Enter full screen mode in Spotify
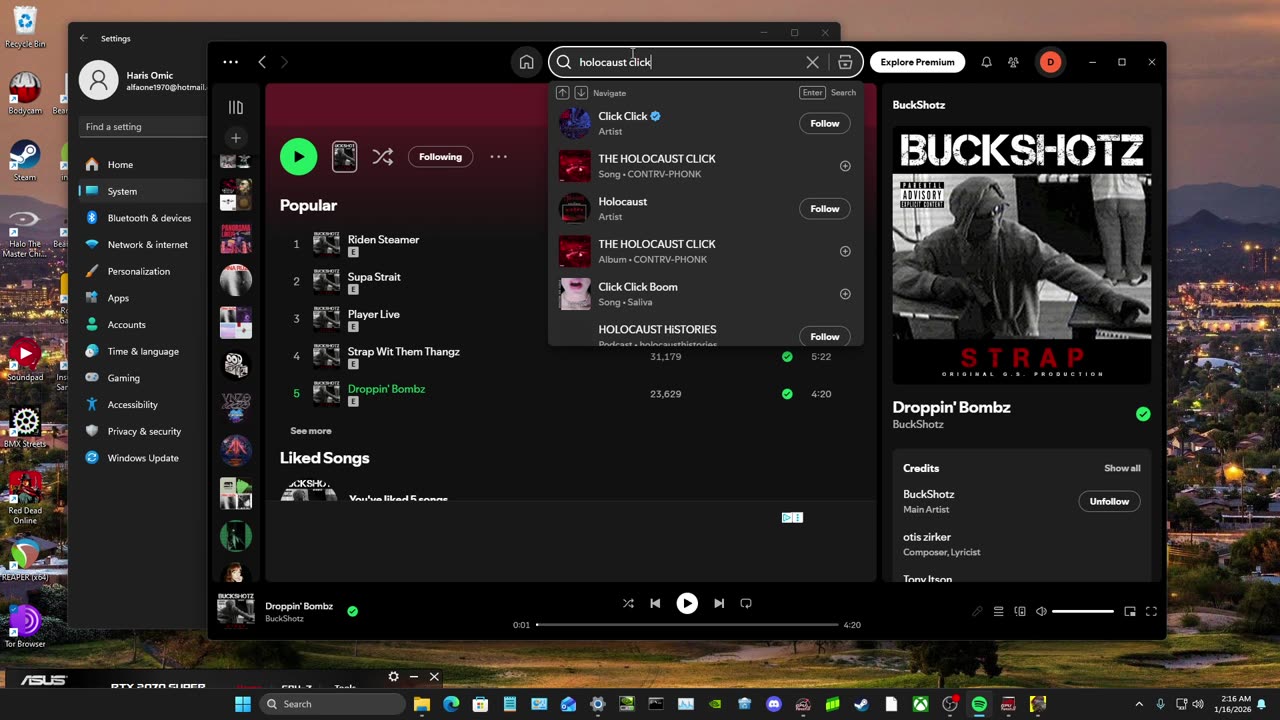1280x720 pixels. pyautogui.click(x=1151, y=611)
